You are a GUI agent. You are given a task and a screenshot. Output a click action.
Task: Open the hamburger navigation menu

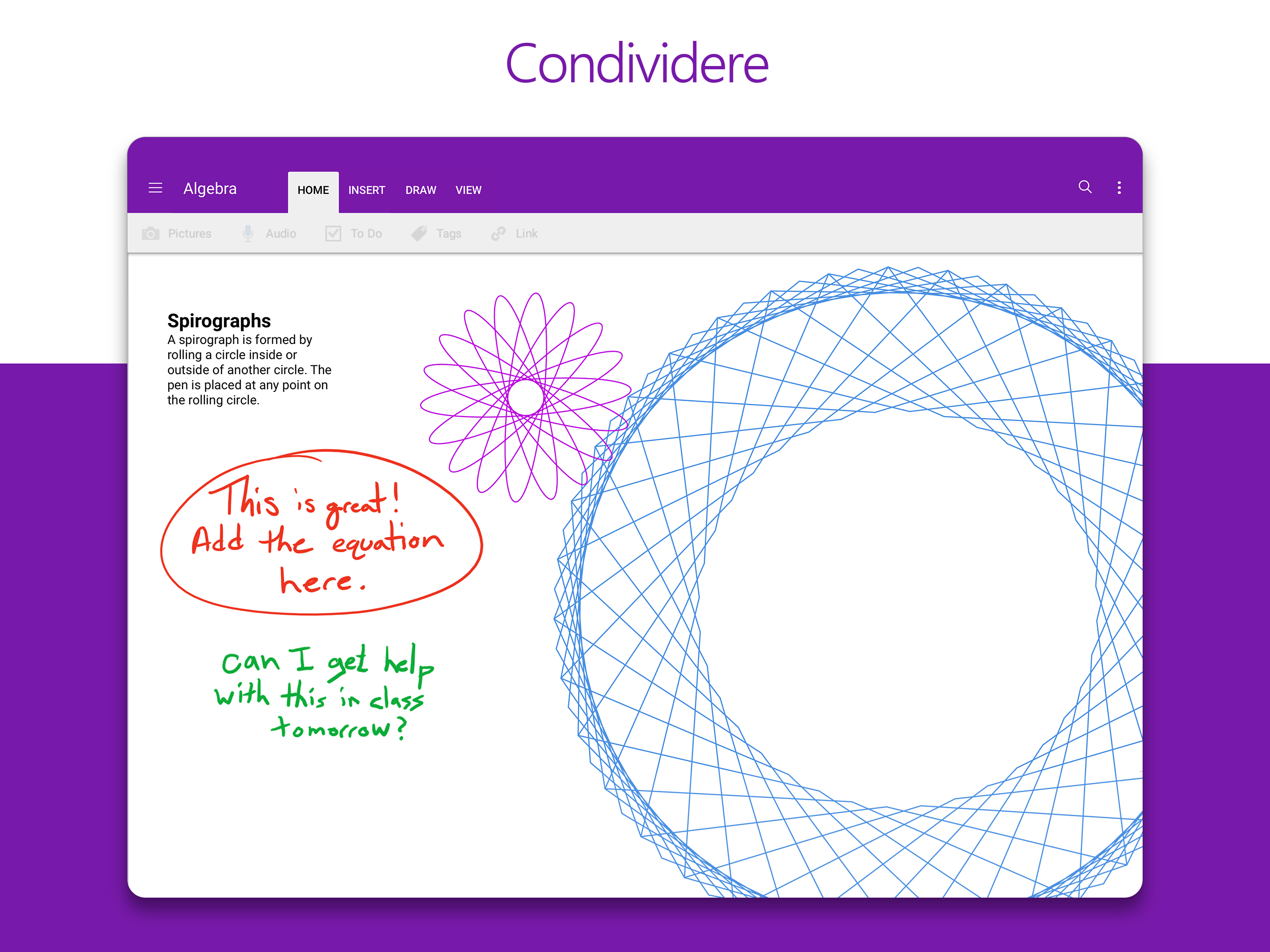155,188
